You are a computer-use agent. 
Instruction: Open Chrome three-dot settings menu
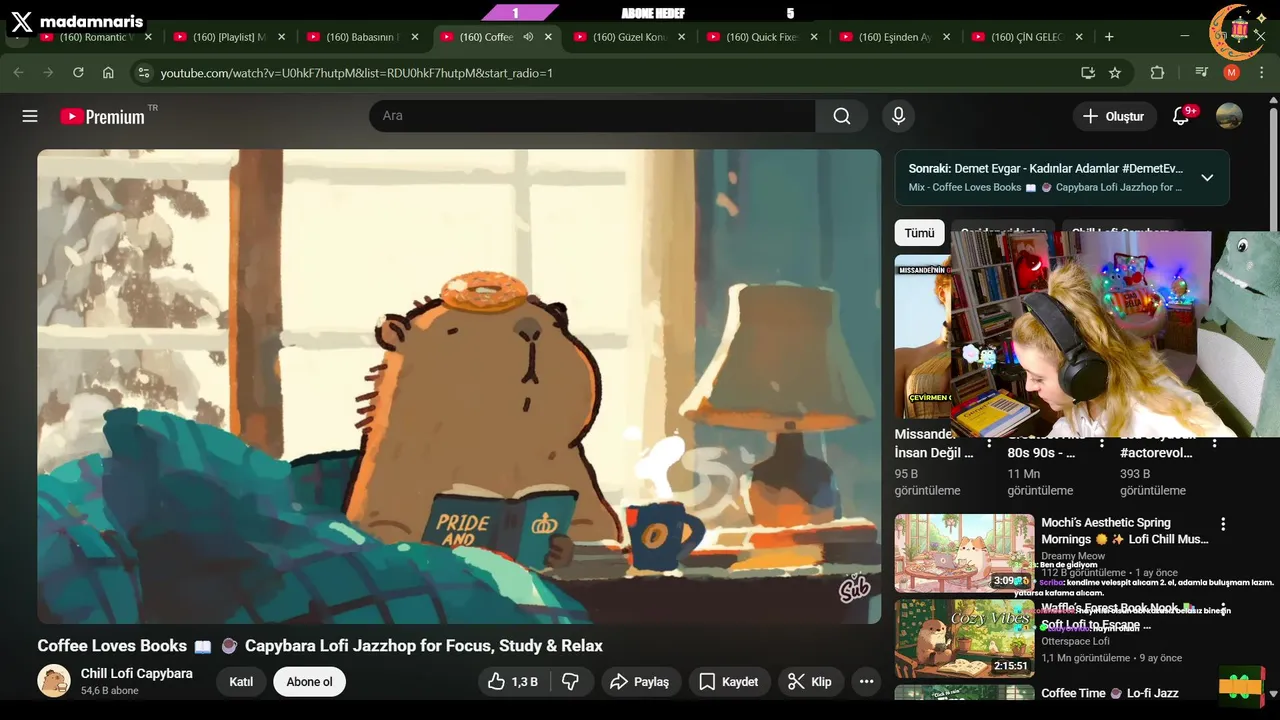(x=1261, y=73)
